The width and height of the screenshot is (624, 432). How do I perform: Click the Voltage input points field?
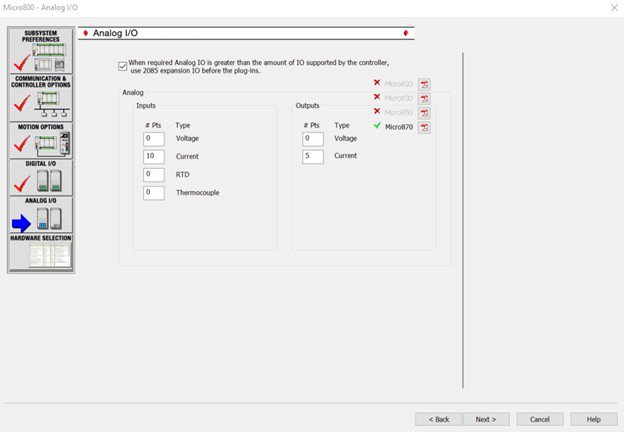154,139
